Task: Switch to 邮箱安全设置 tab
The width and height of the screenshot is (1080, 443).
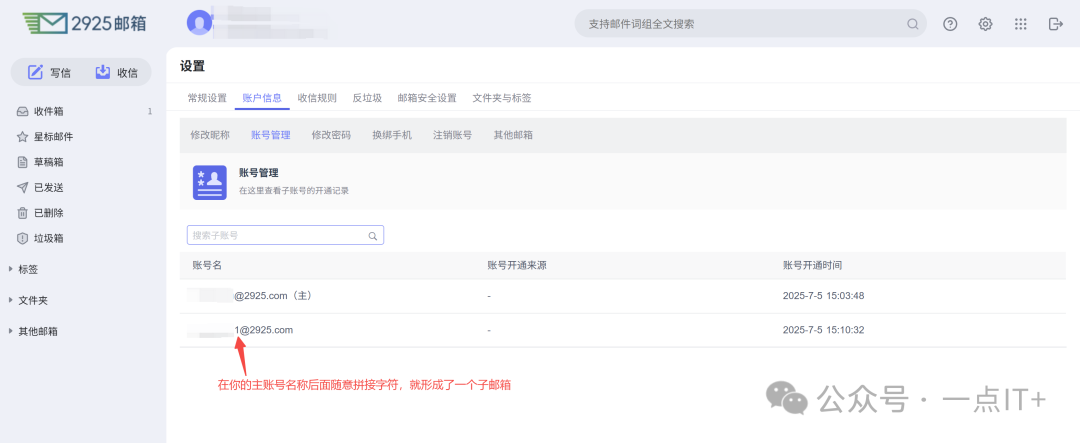Action: tap(427, 98)
